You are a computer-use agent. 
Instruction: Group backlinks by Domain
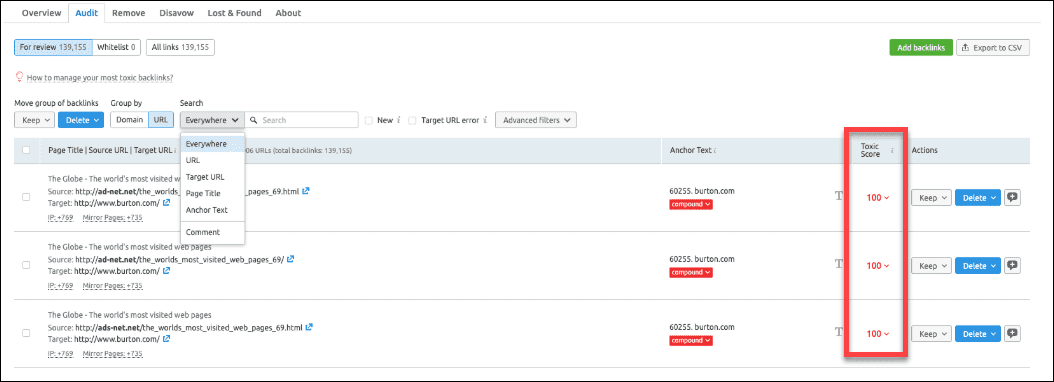(x=129, y=120)
